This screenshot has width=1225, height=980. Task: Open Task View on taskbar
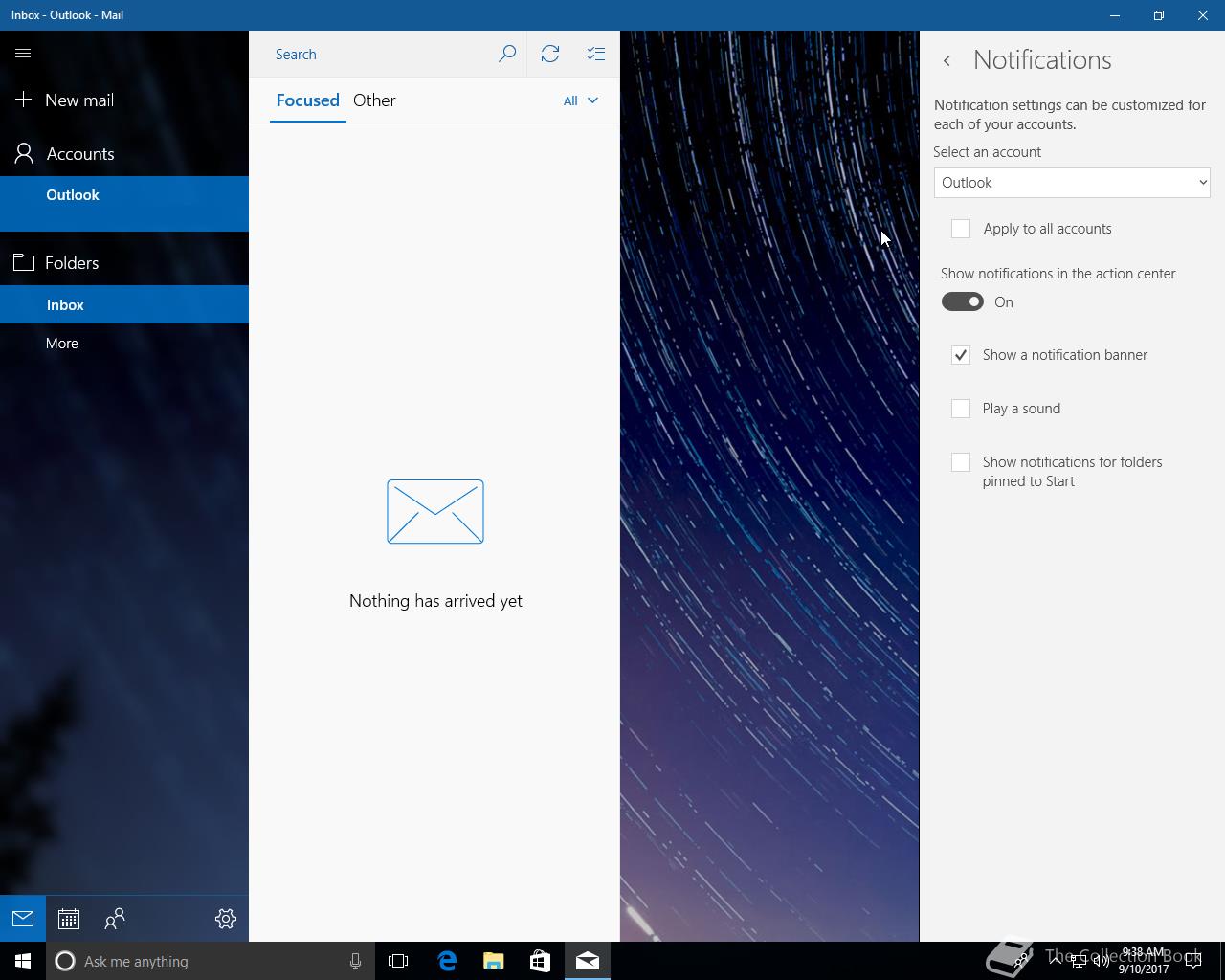[398, 961]
